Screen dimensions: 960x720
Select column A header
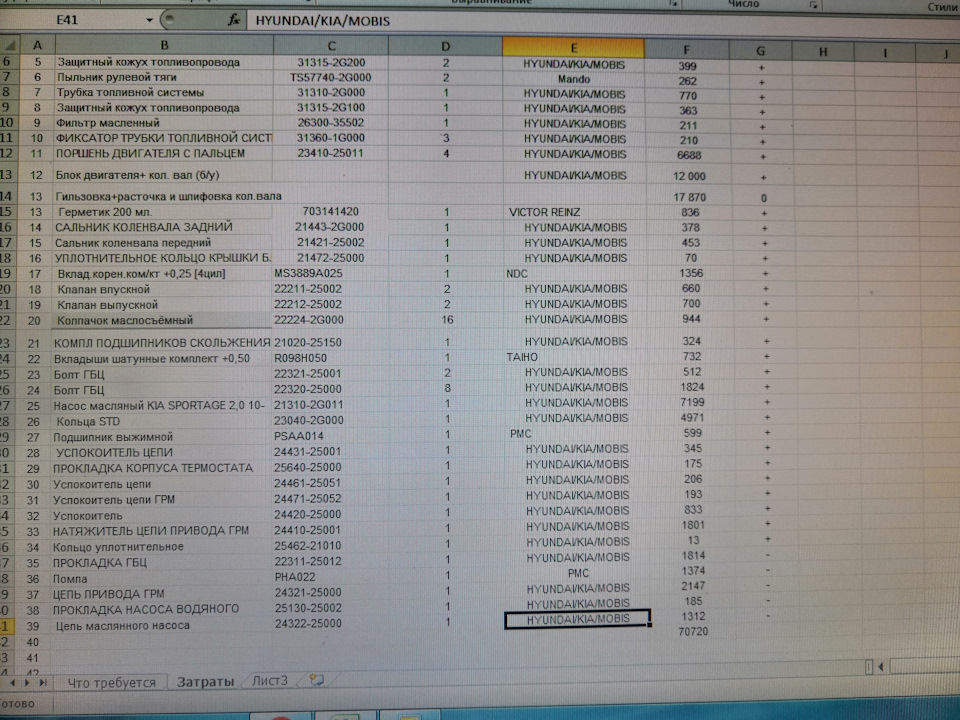point(37,45)
